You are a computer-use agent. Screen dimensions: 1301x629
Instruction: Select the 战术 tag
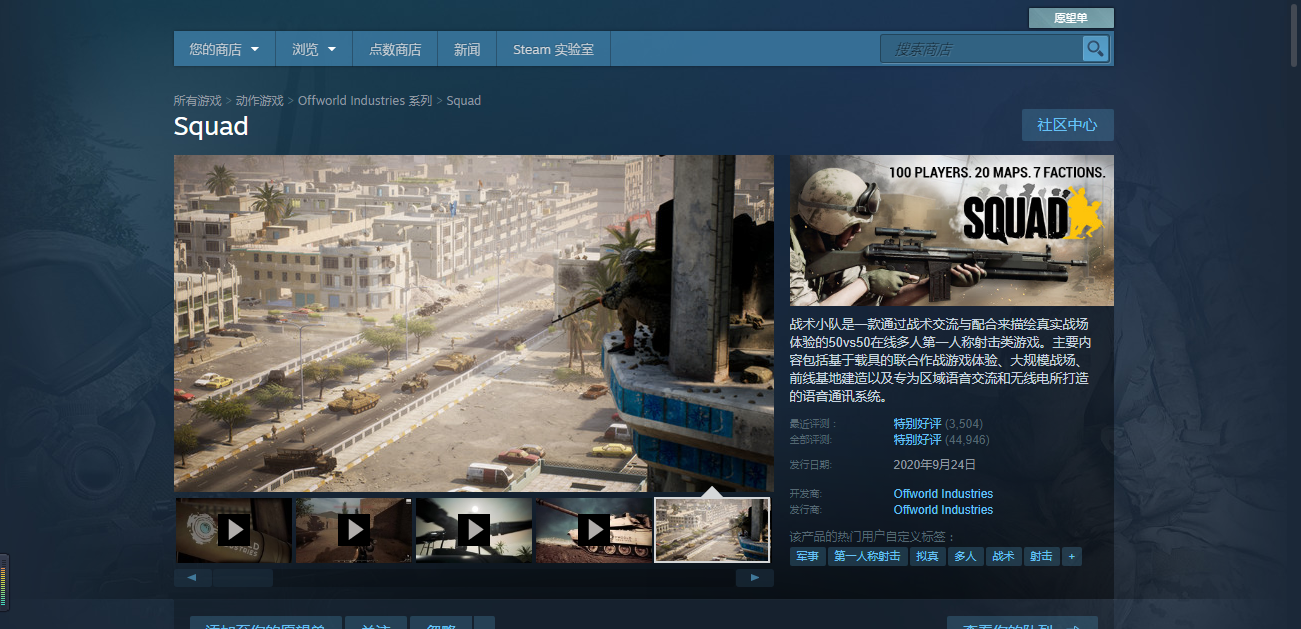(x=1003, y=556)
